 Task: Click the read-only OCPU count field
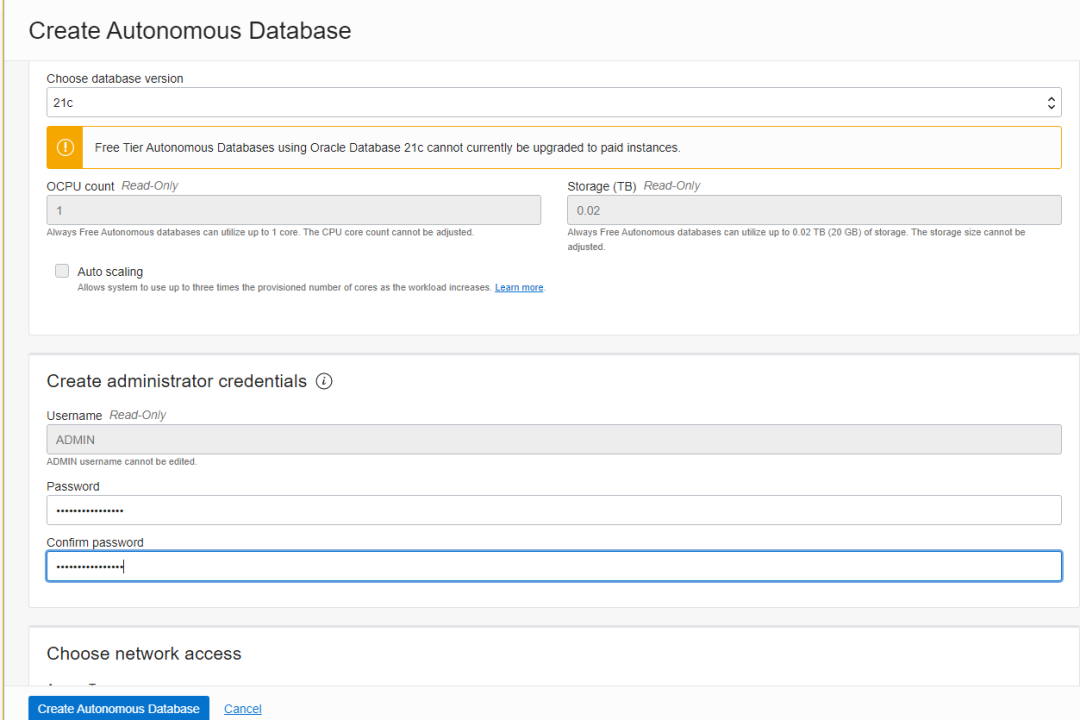[x=294, y=210]
